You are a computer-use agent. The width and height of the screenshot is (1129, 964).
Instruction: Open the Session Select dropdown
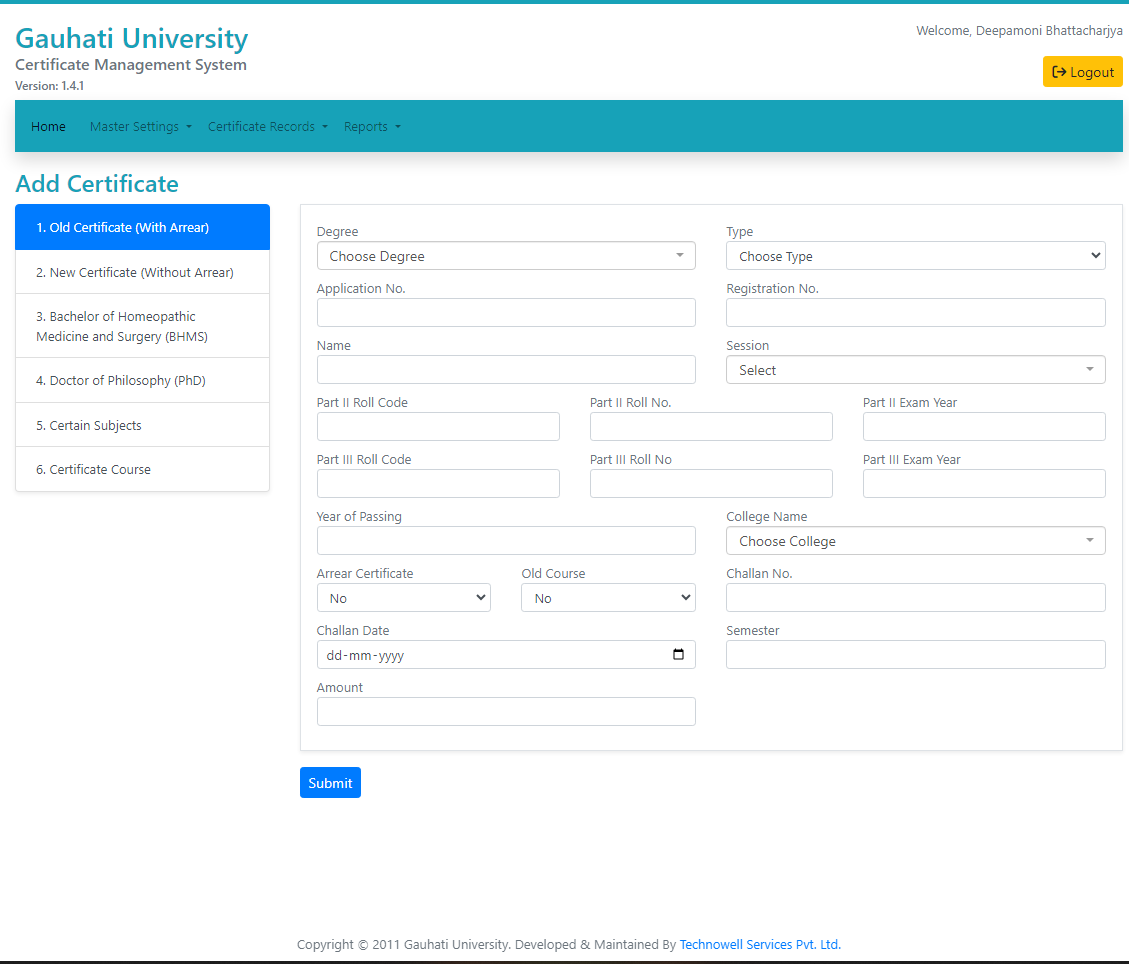(915, 370)
